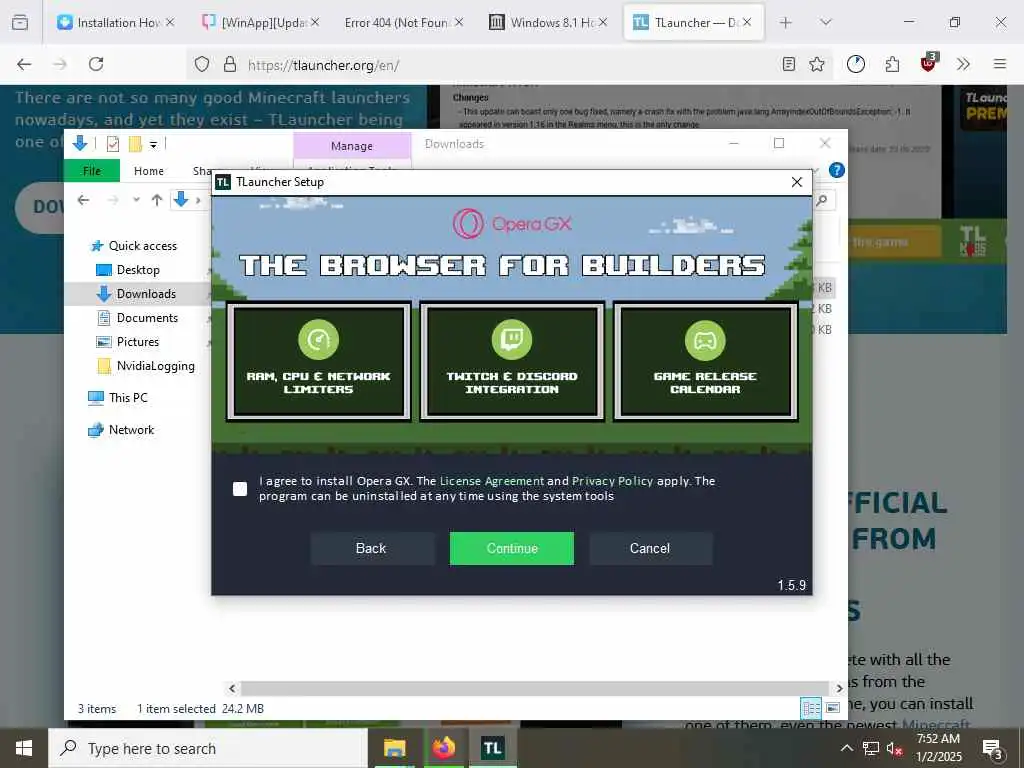This screenshot has width=1024, height=768.
Task: Click Explorer up-one-level arrow
Action: click(157, 200)
